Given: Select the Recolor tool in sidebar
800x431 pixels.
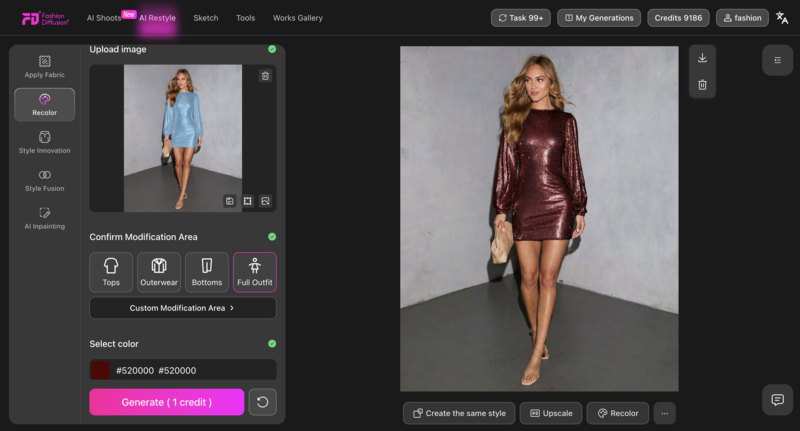Looking at the screenshot, I should pyautogui.click(x=44, y=105).
